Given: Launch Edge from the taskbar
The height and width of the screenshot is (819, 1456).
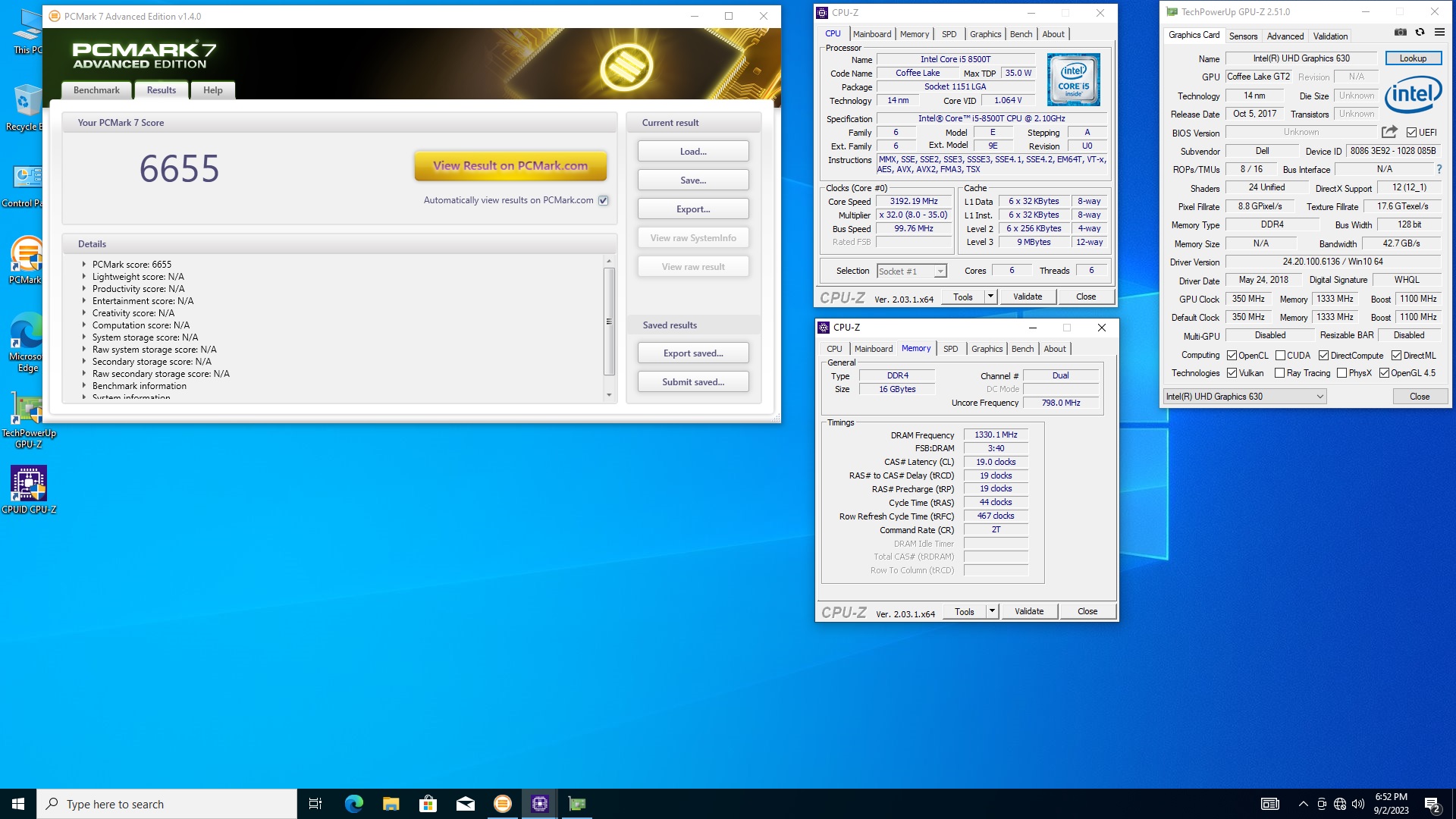Looking at the screenshot, I should point(353,804).
